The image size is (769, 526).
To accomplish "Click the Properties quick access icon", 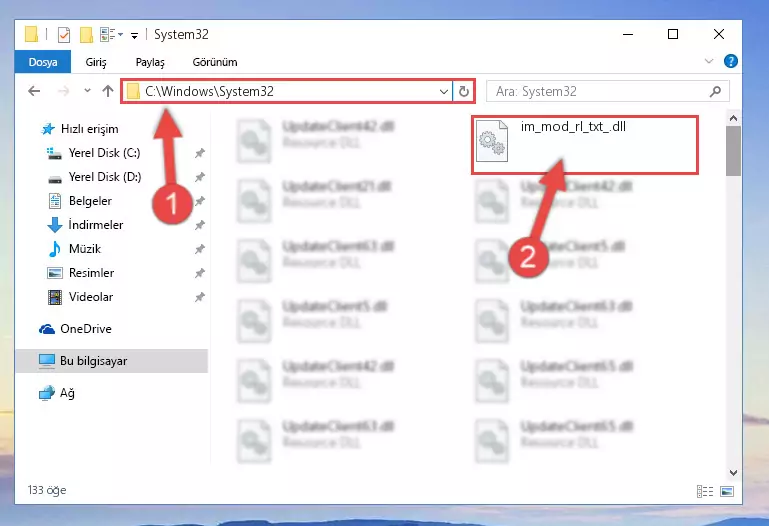I will pos(64,35).
